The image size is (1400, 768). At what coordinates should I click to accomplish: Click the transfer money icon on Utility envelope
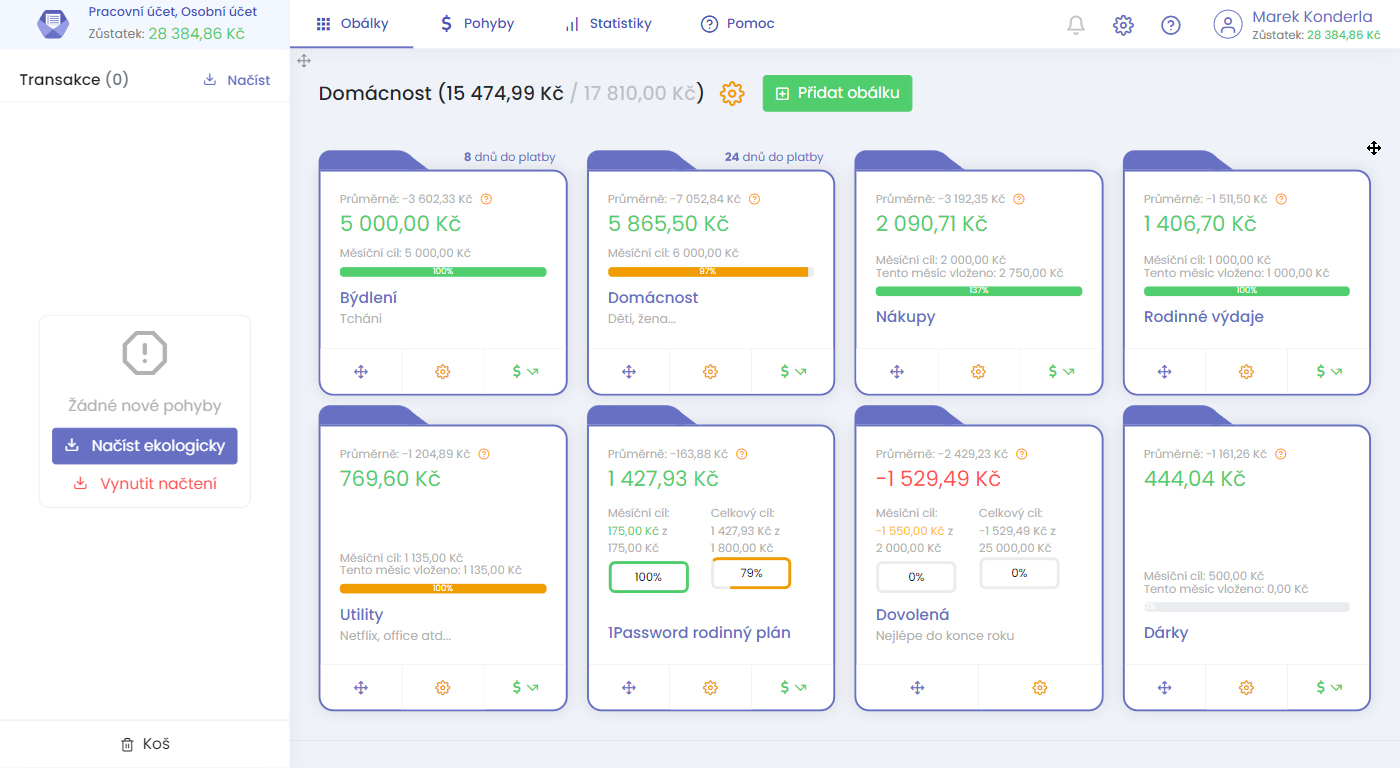pyautogui.click(x=525, y=687)
